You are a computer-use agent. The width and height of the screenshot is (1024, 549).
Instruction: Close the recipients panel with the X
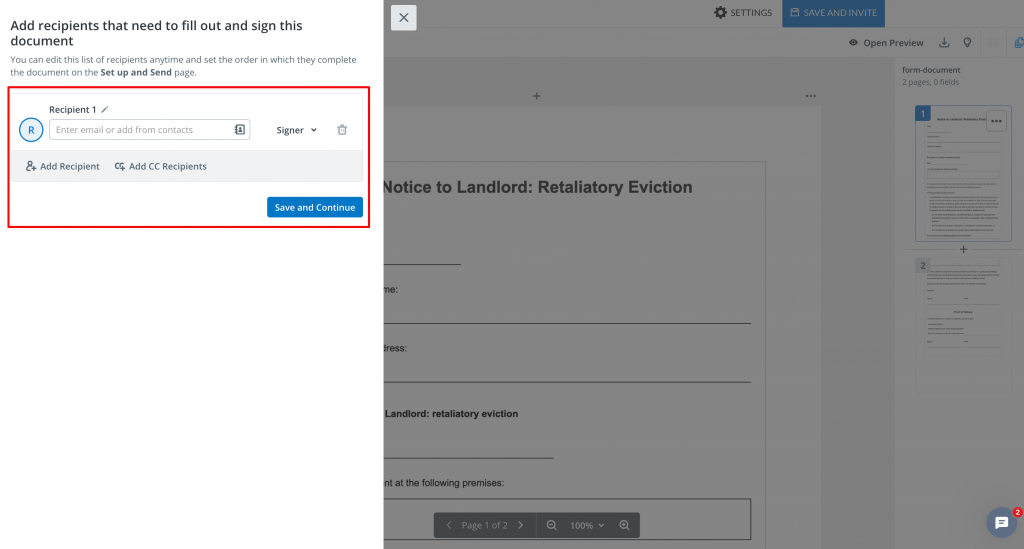(404, 18)
